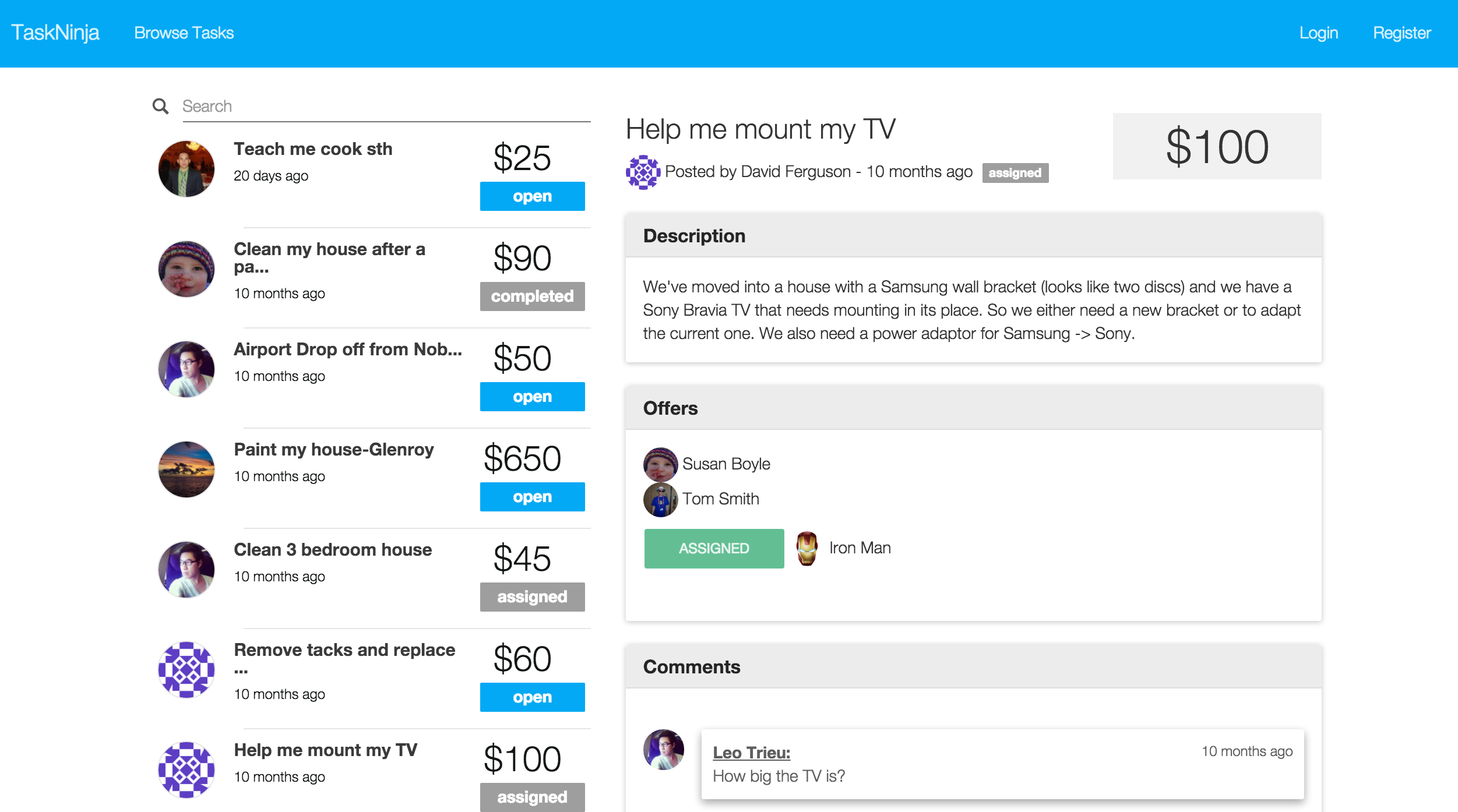Screen dimensions: 1458x812
Task: Click the Iron Man mask avatar
Action: coord(807,548)
